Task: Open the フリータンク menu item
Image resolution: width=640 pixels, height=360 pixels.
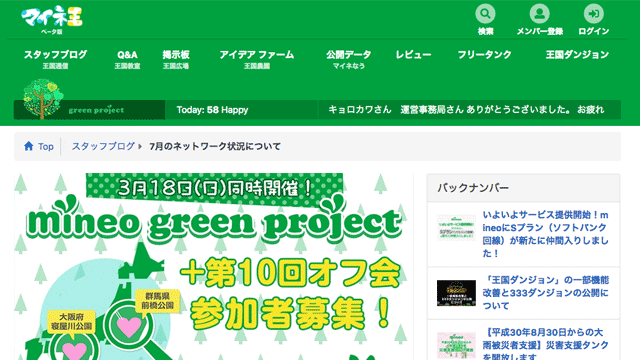Action: pos(484,55)
